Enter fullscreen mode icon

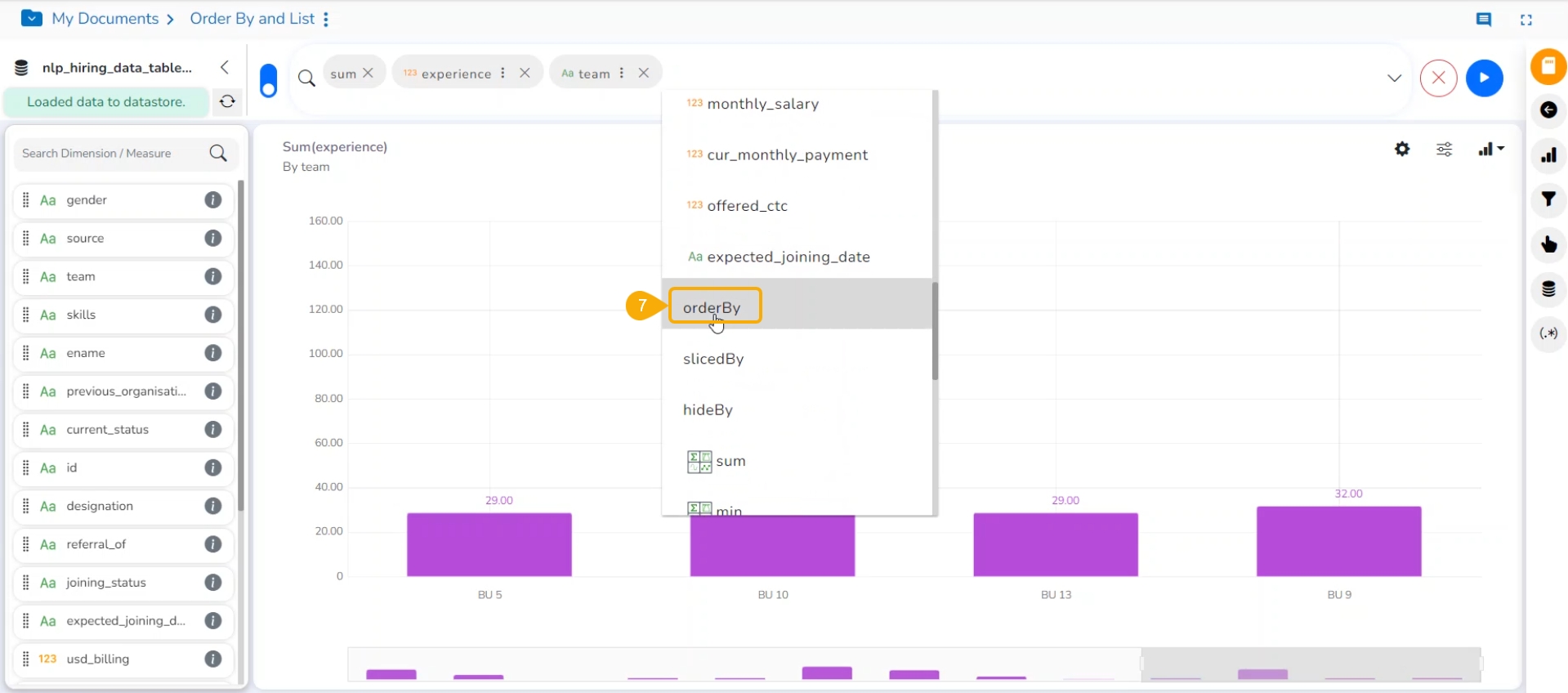coord(1526,20)
